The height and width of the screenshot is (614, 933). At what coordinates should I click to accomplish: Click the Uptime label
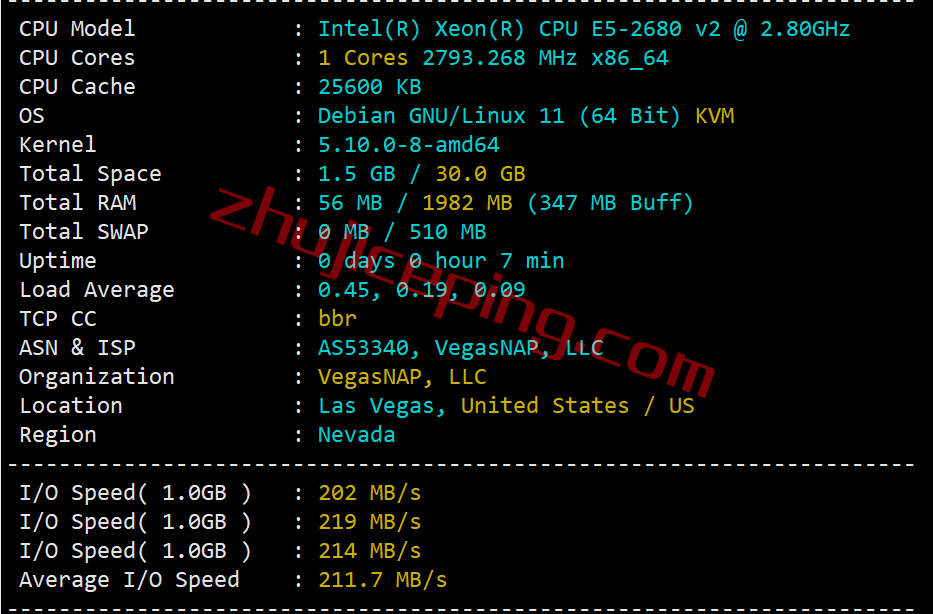pyautogui.click(x=58, y=261)
